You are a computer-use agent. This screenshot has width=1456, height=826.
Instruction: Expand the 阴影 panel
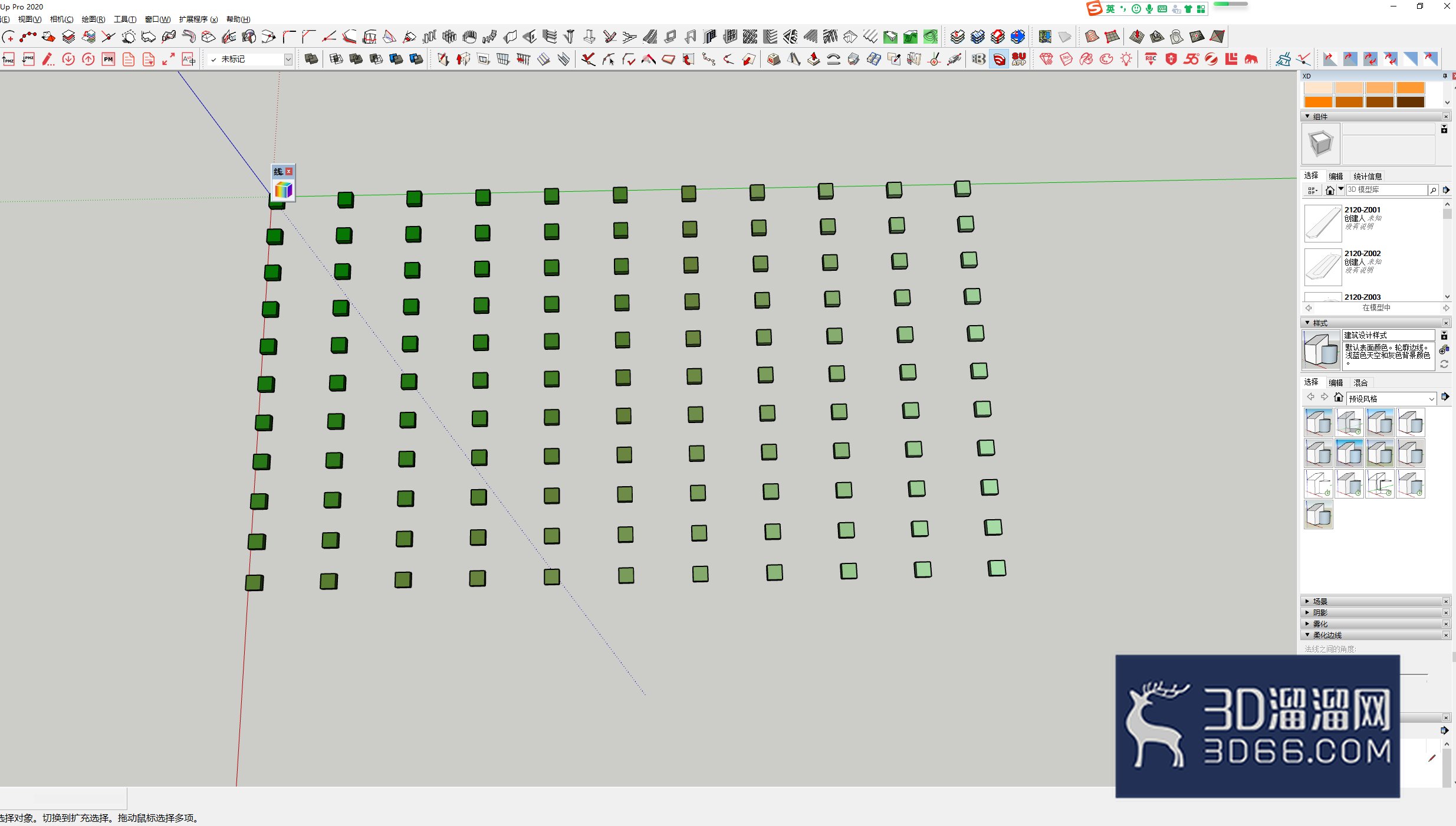coord(1307,612)
